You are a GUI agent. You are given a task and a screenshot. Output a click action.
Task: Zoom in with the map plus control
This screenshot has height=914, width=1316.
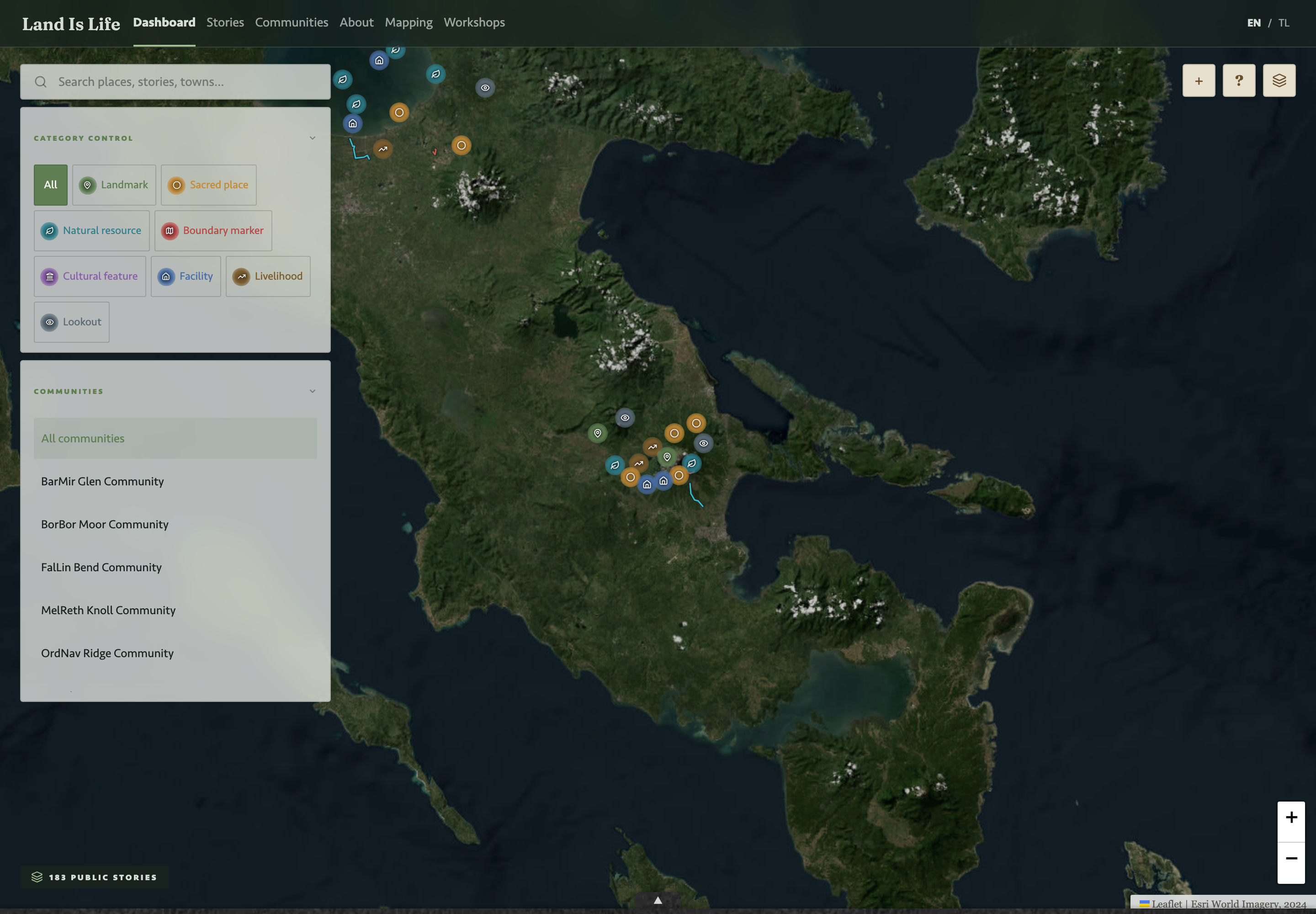click(x=1291, y=817)
